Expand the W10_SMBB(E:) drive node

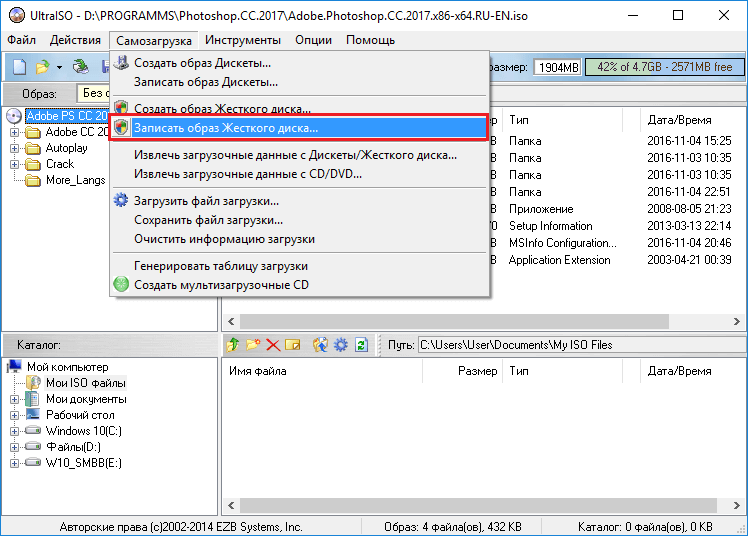click(14, 463)
